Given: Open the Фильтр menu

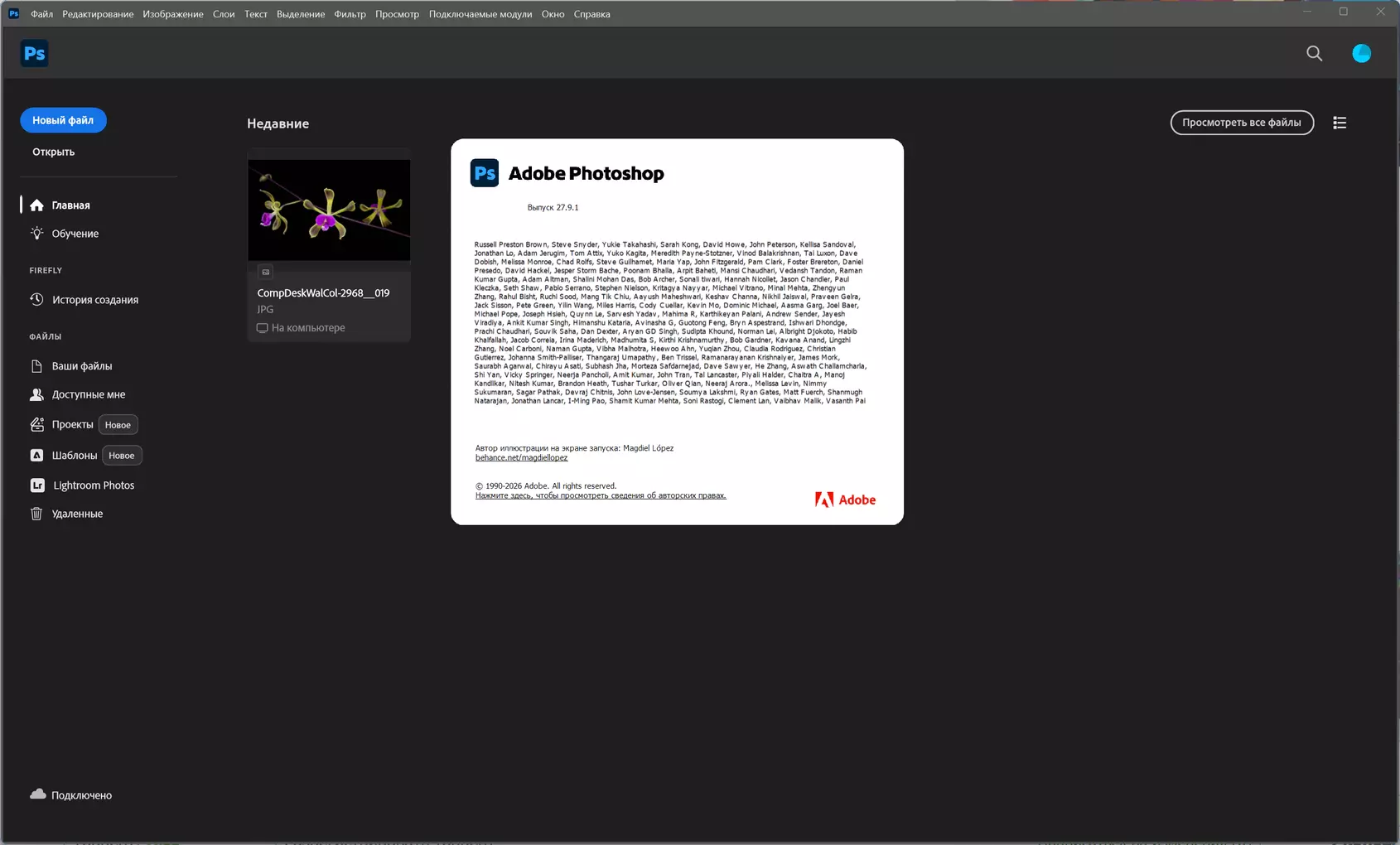Looking at the screenshot, I should (350, 14).
